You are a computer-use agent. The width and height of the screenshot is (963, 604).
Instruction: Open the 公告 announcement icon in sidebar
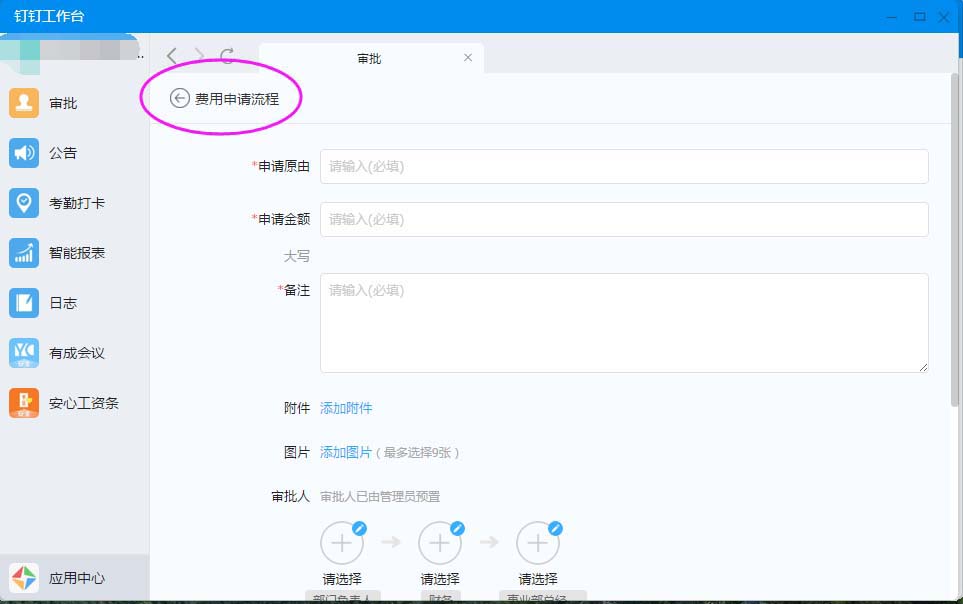tap(24, 153)
